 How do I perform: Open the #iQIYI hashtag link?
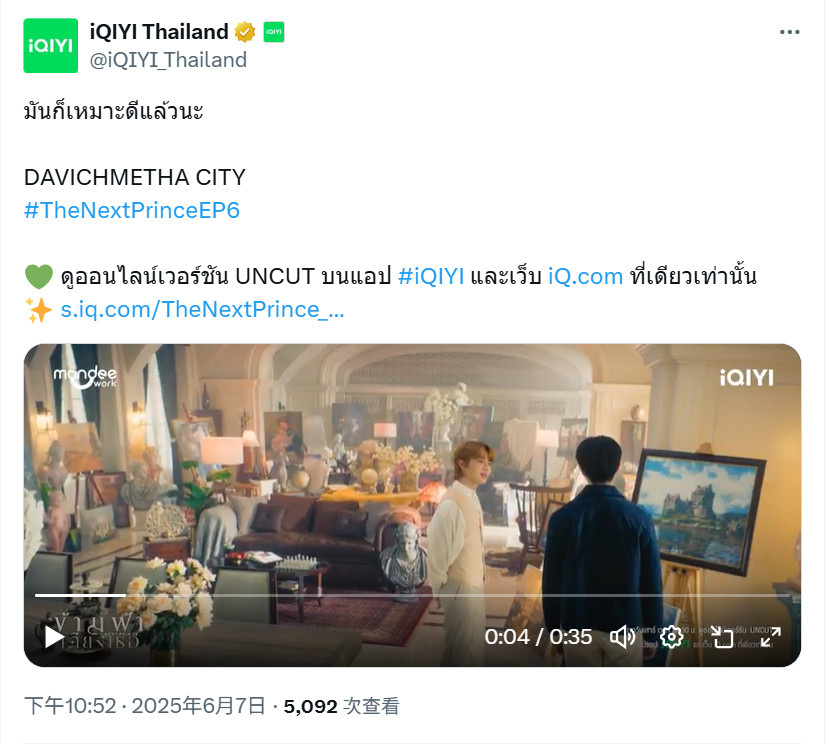pyautogui.click(x=431, y=276)
